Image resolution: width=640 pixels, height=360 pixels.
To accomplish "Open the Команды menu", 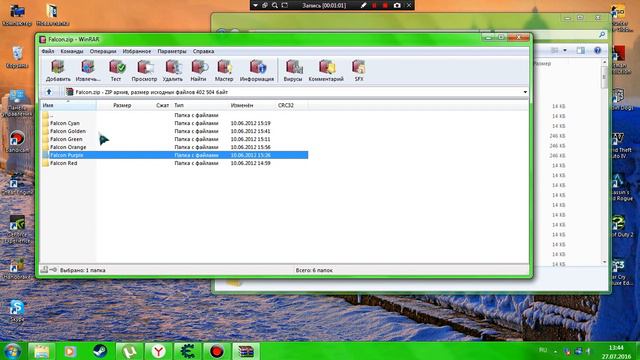I will (72, 51).
